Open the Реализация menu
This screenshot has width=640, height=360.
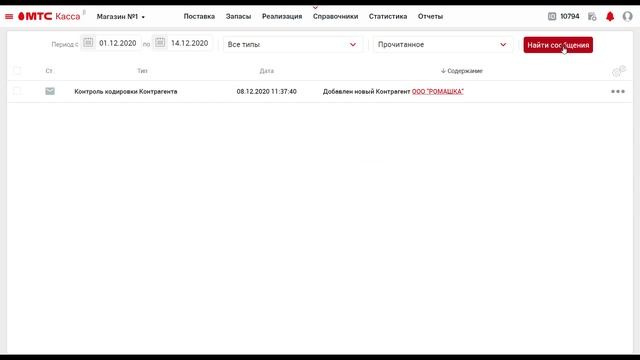click(282, 16)
